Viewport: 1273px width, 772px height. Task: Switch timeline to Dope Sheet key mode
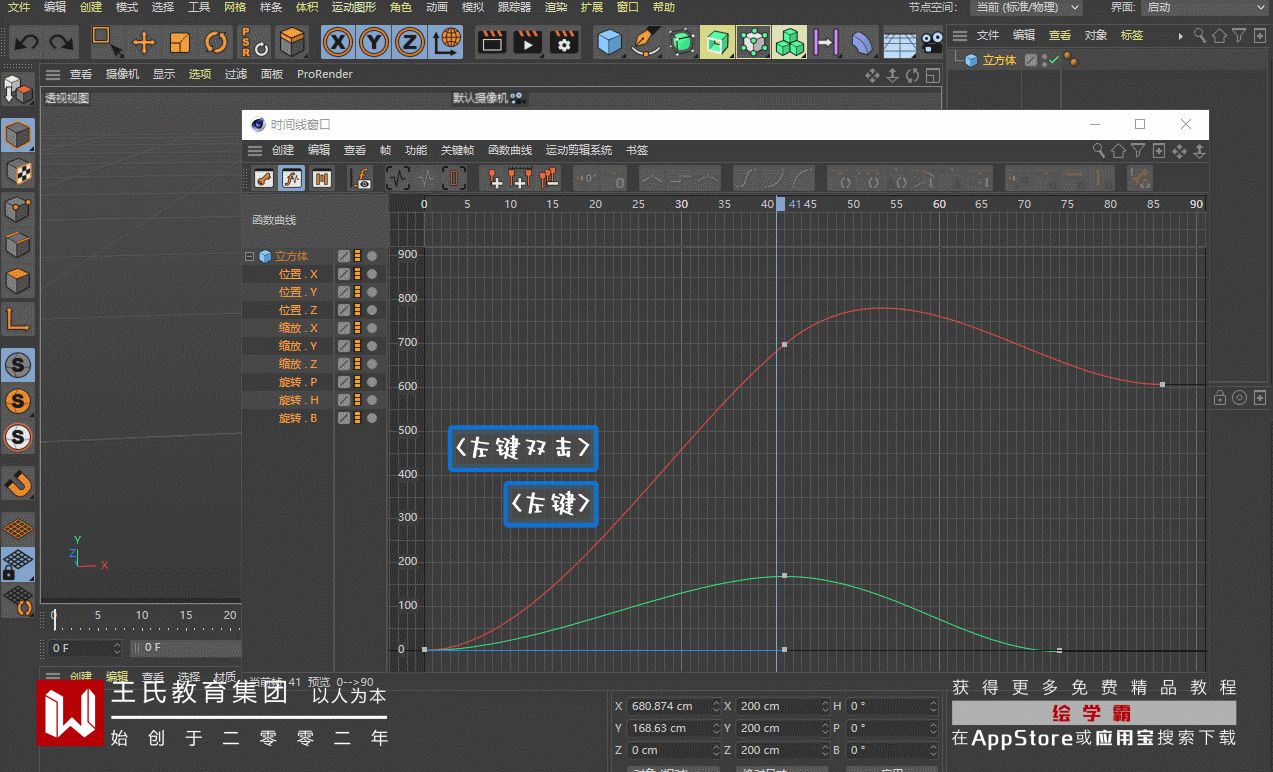(264, 179)
